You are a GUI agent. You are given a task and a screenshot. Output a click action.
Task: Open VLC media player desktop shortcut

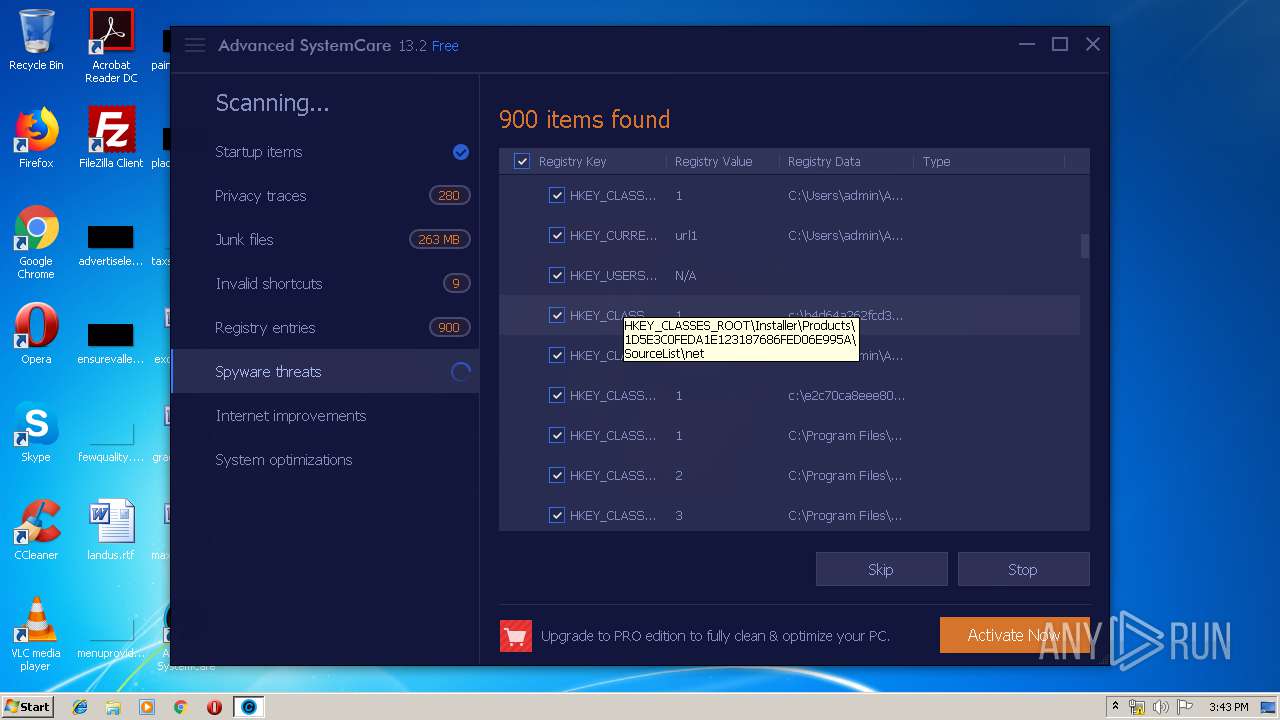pos(36,633)
